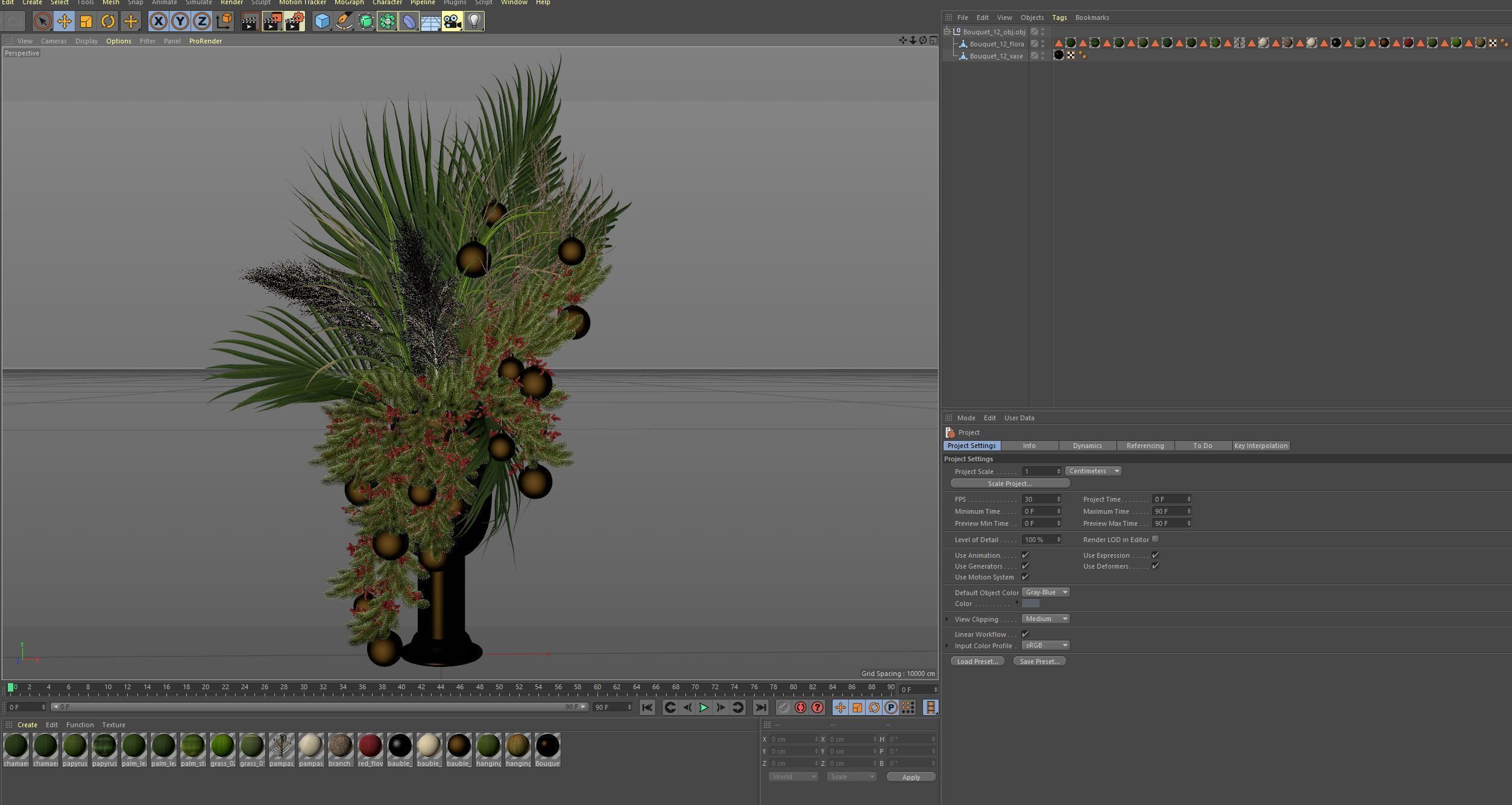Render the active view with clapperboard icon

[250, 22]
